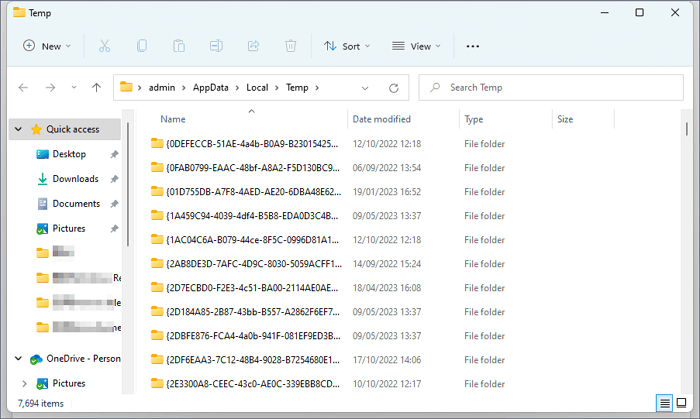
Task: Switch to the large thumbnails view button
Action: [681, 403]
